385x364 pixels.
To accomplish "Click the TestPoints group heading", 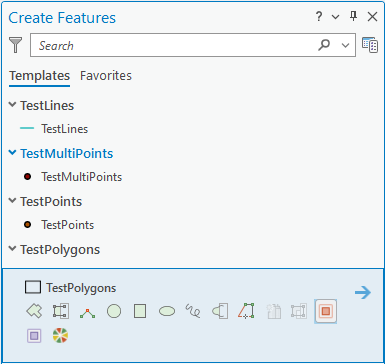I will (x=51, y=202).
